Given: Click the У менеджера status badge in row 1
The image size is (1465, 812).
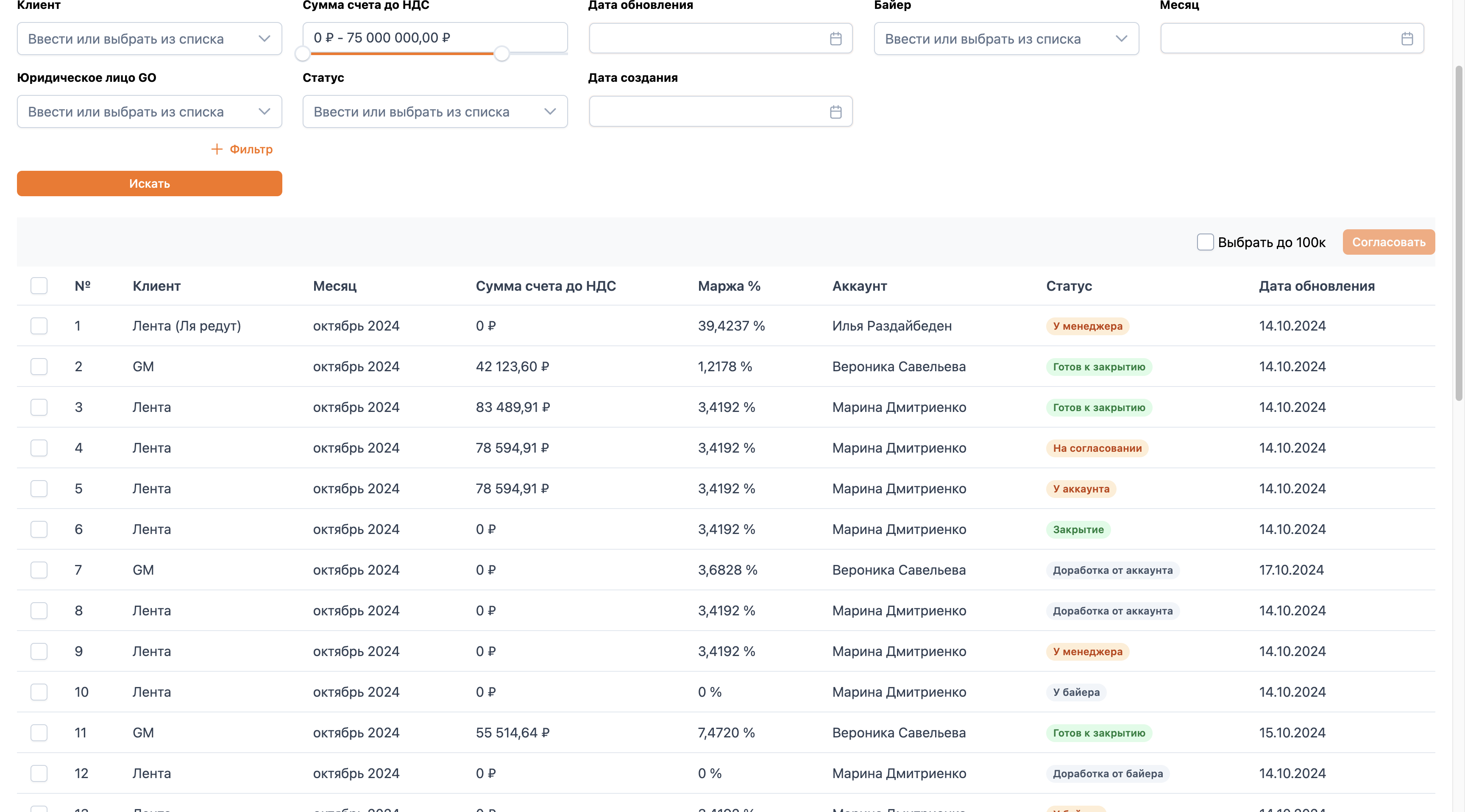Looking at the screenshot, I should click(x=1087, y=326).
